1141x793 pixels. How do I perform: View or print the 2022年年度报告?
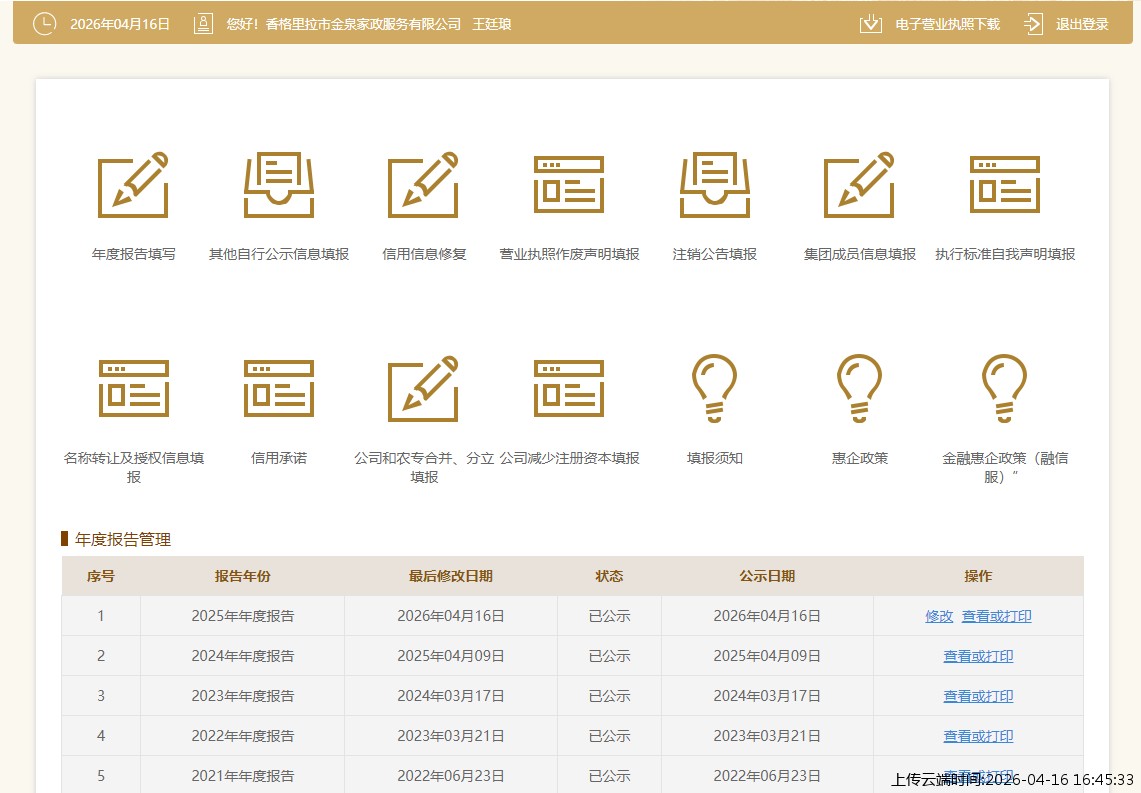(978, 737)
